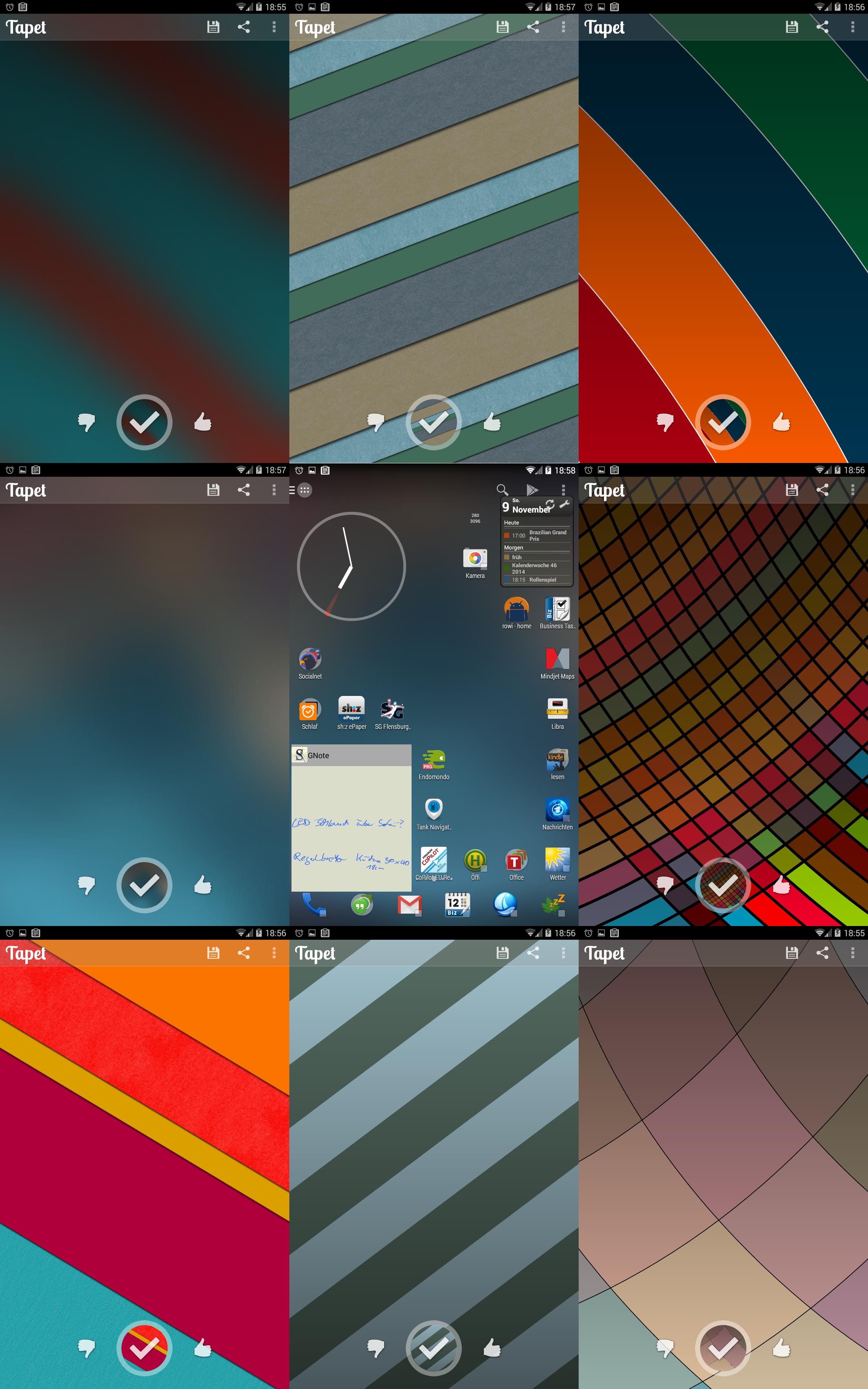Screen dimensions: 868x1389
Task: Apply the blurry gray-blue wallpaper with checkmark
Action: pyautogui.click(x=145, y=885)
